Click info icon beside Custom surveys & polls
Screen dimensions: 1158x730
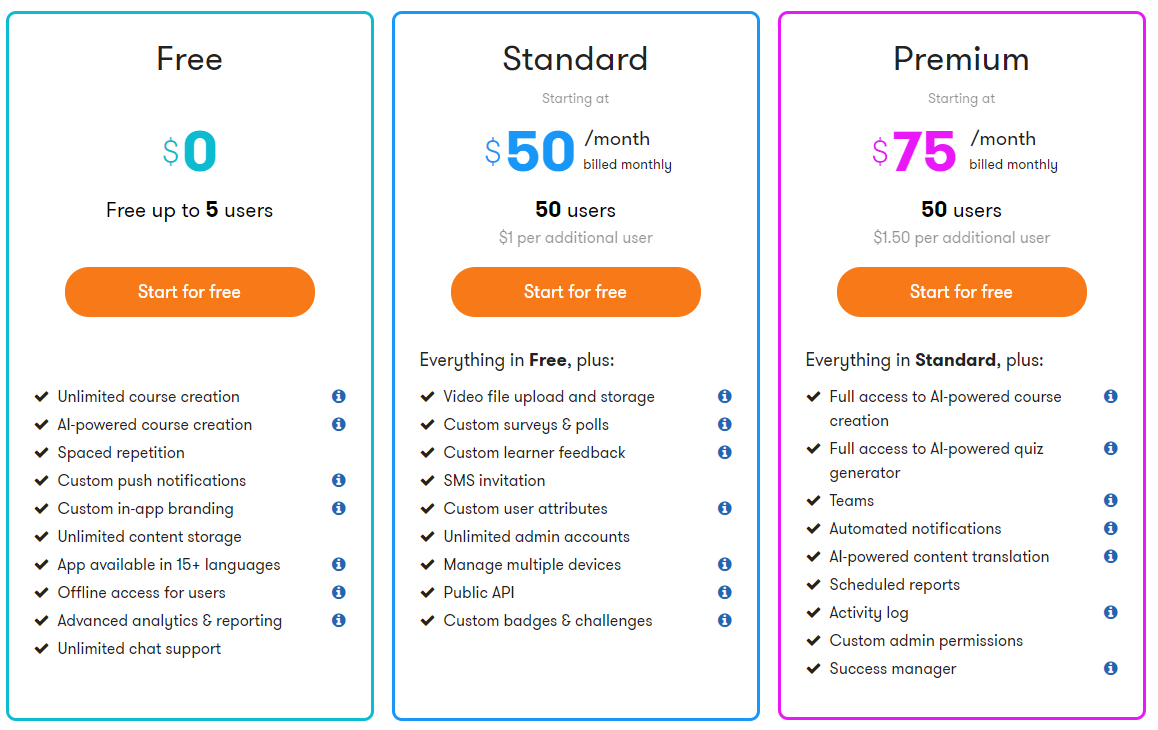tap(725, 425)
